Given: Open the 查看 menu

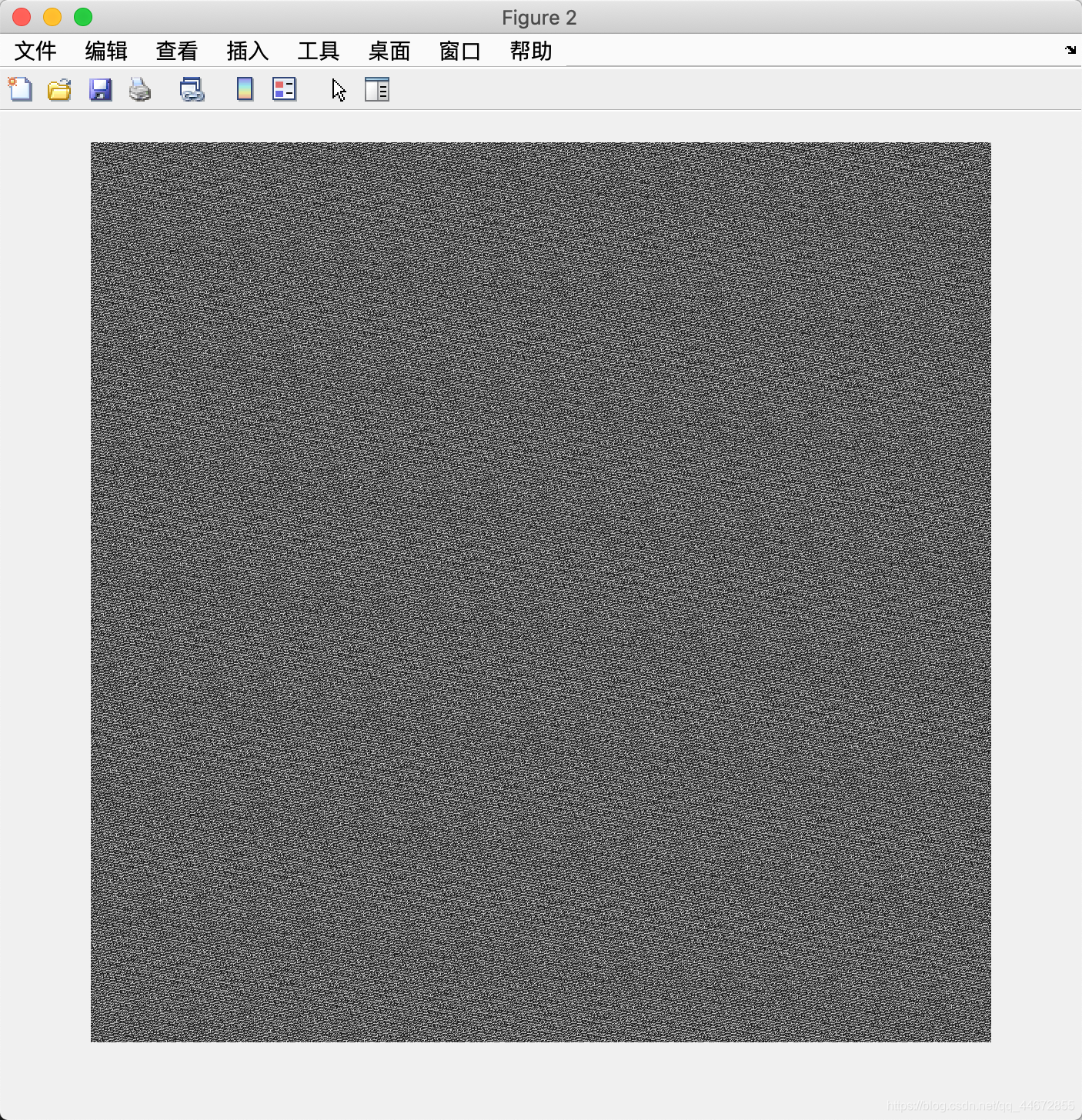Looking at the screenshot, I should tap(177, 51).
